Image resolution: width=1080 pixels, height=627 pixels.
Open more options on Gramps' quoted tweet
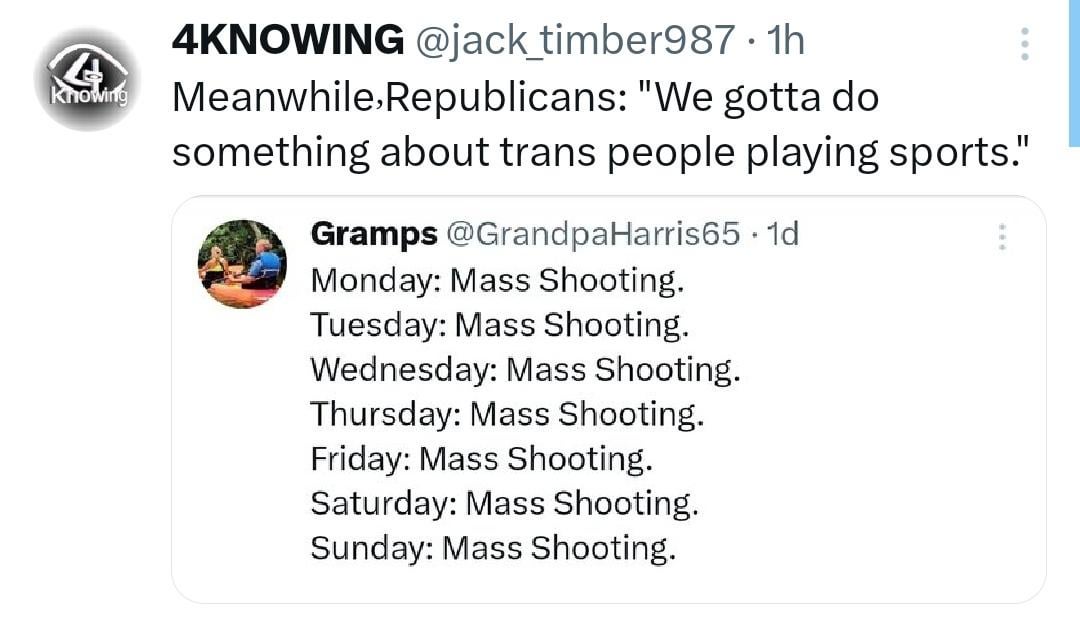click(x=1002, y=236)
